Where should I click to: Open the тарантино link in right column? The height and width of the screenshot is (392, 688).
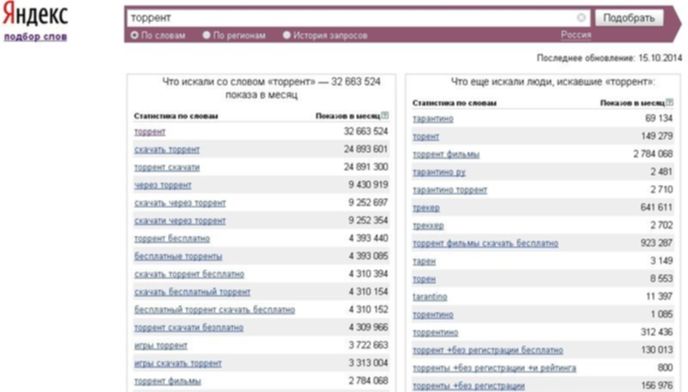(433, 119)
